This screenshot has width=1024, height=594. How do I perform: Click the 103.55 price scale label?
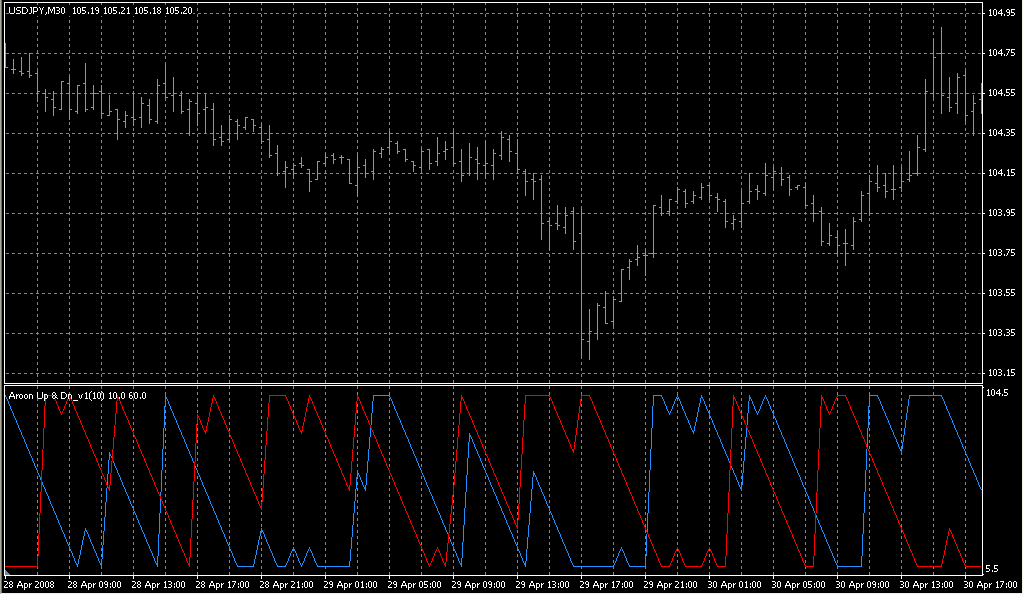click(1002, 293)
